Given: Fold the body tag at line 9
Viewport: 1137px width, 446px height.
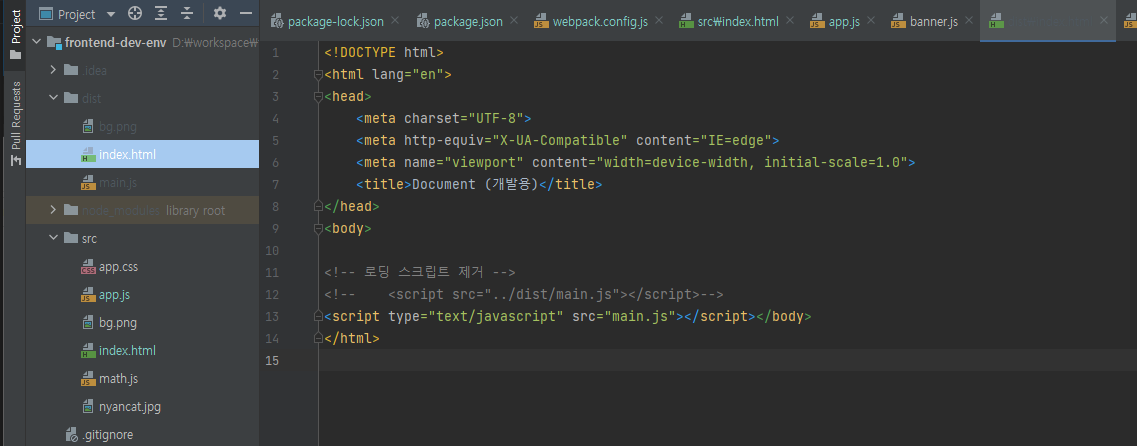Looking at the screenshot, I should tap(318, 228).
